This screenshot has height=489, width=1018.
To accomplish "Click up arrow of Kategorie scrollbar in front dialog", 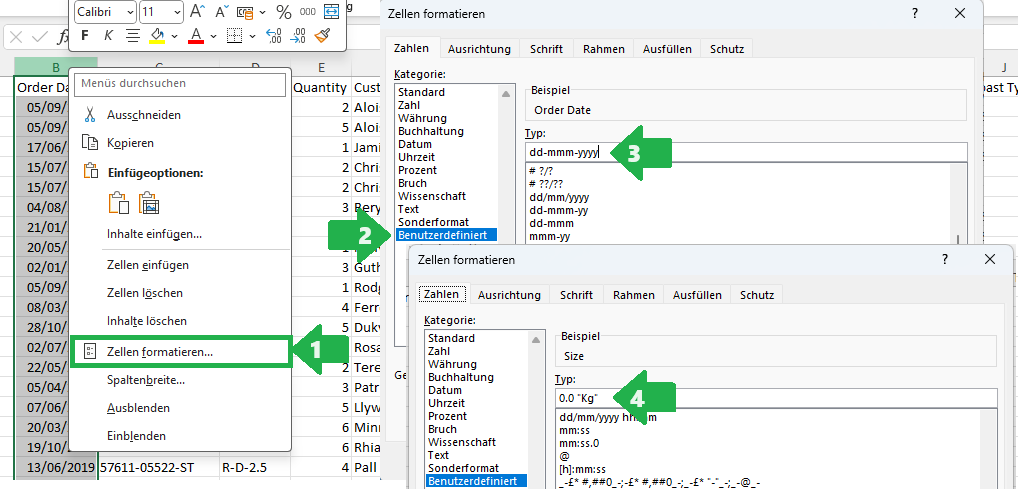I will (x=536, y=340).
